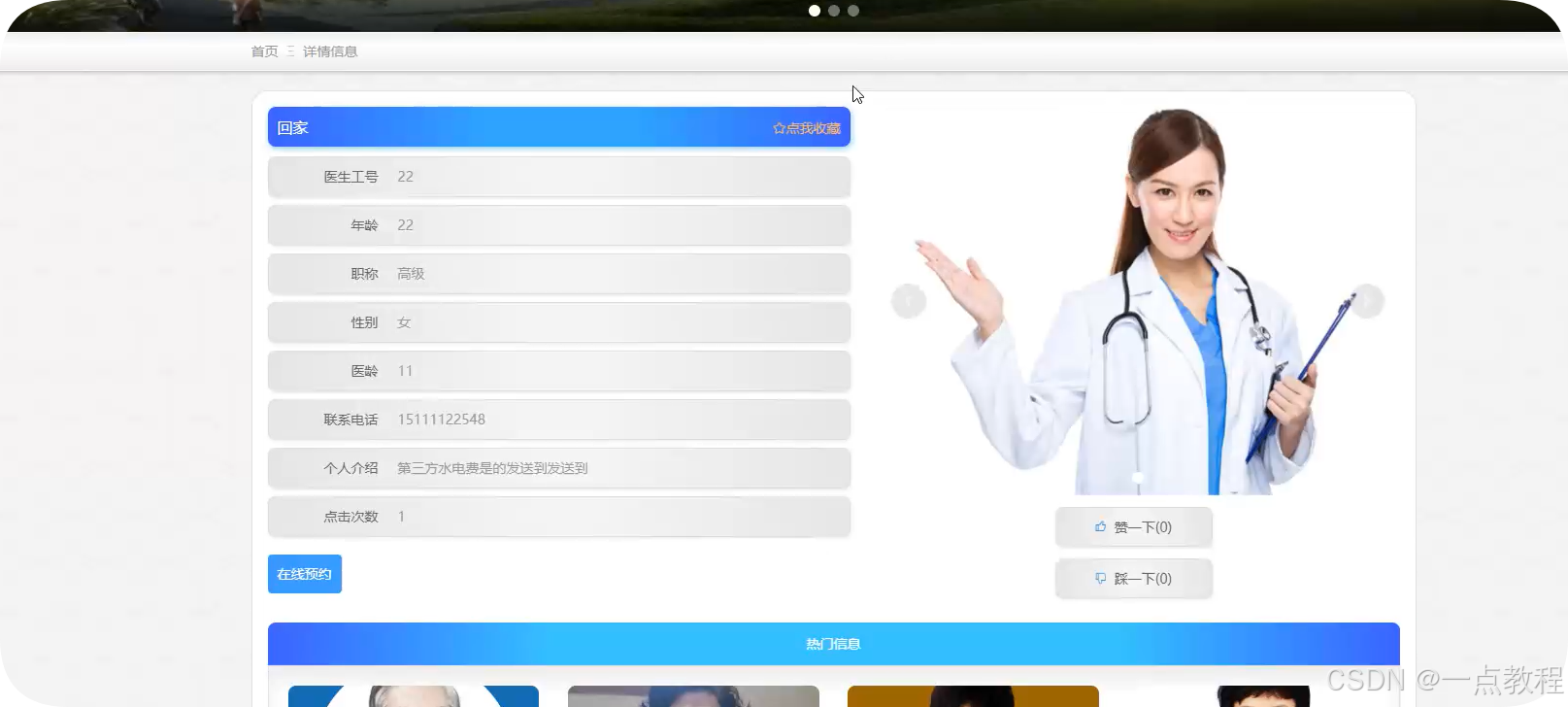Screen dimensions: 1568x707
Task: Click the 年龄 value 22
Action: (x=405, y=225)
